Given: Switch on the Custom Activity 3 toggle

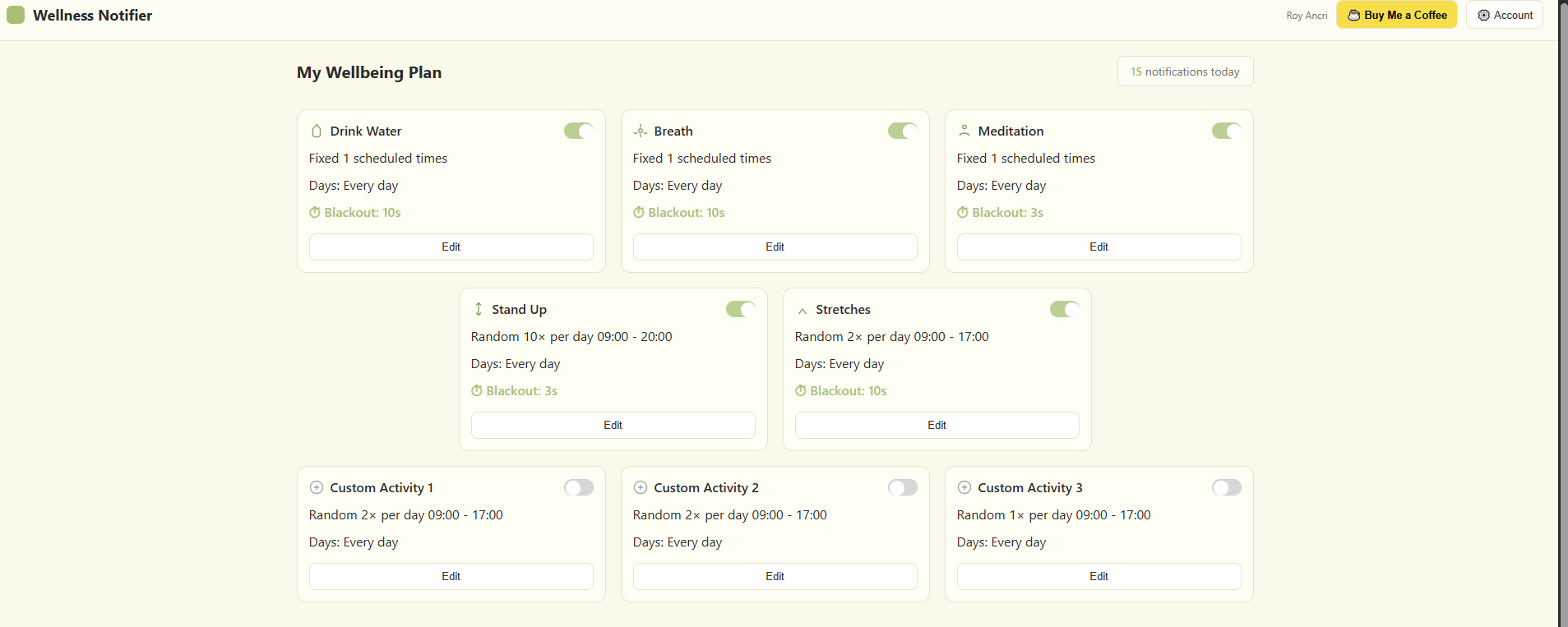Looking at the screenshot, I should [x=1227, y=487].
